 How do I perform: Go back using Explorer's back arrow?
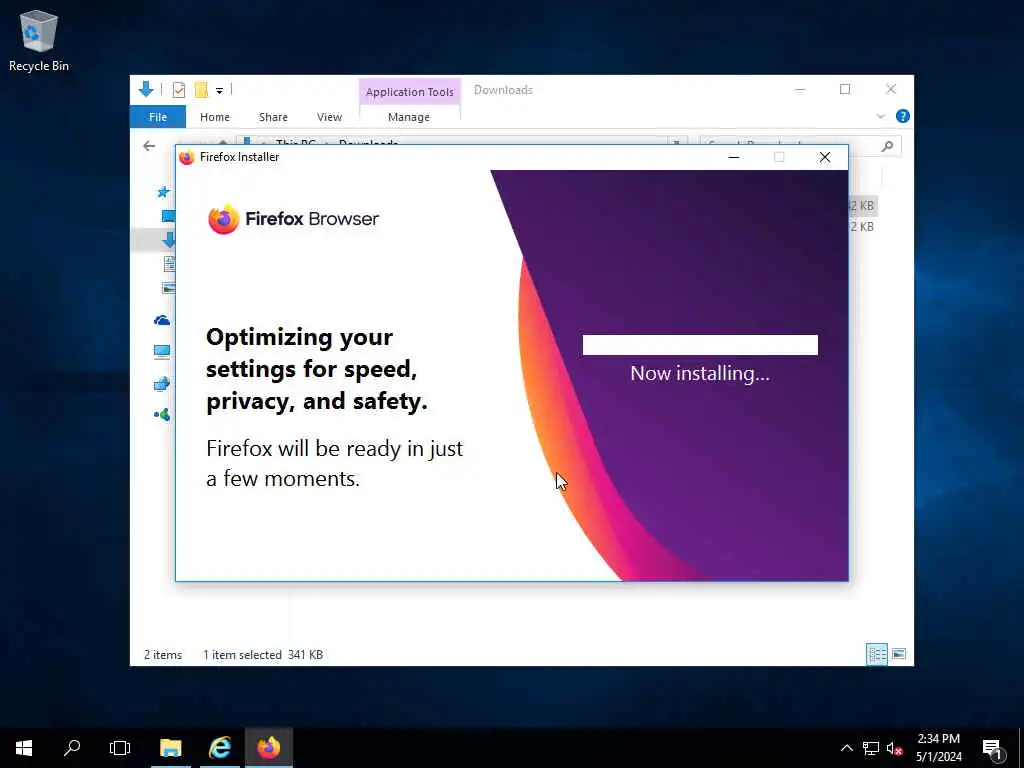(150, 146)
